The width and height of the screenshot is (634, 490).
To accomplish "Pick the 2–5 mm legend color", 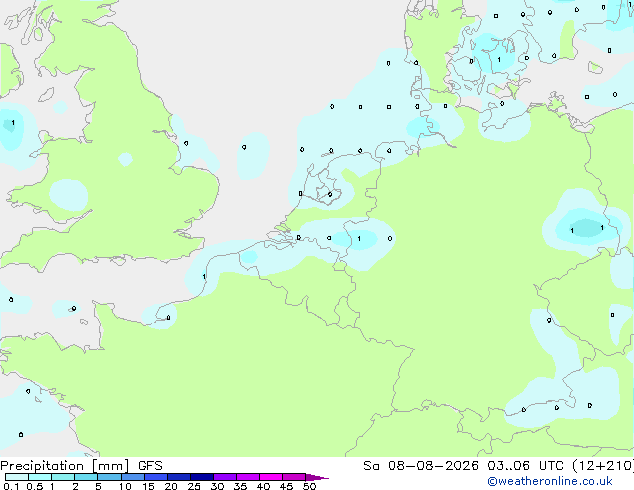I will (x=86, y=477).
